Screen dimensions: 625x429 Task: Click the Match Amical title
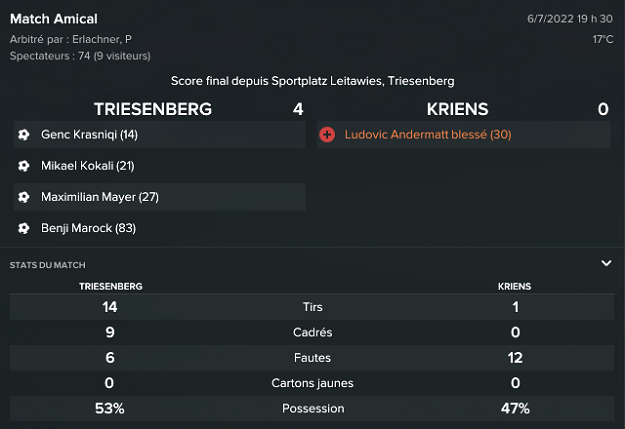pyautogui.click(x=54, y=19)
